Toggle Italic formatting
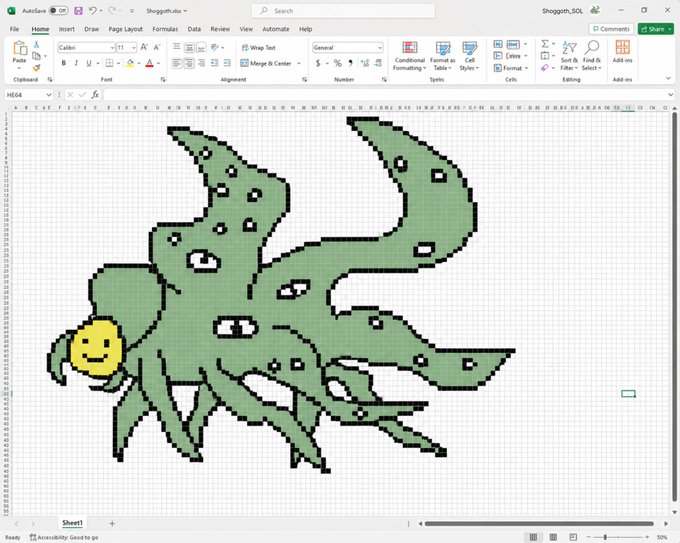Image resolution: width=680 pixels, height=543 pixels. 76,63
